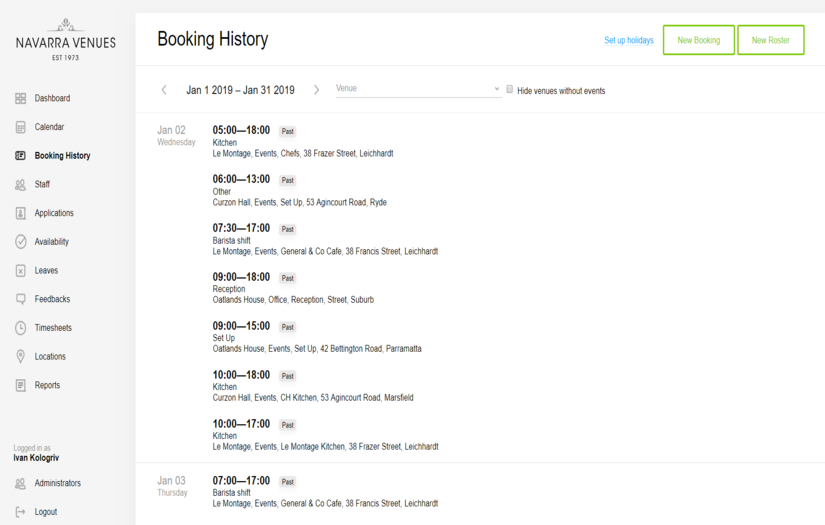
Task: Go to previous month with left chevron
Action: pyautogui.click(x=164, y=90)
